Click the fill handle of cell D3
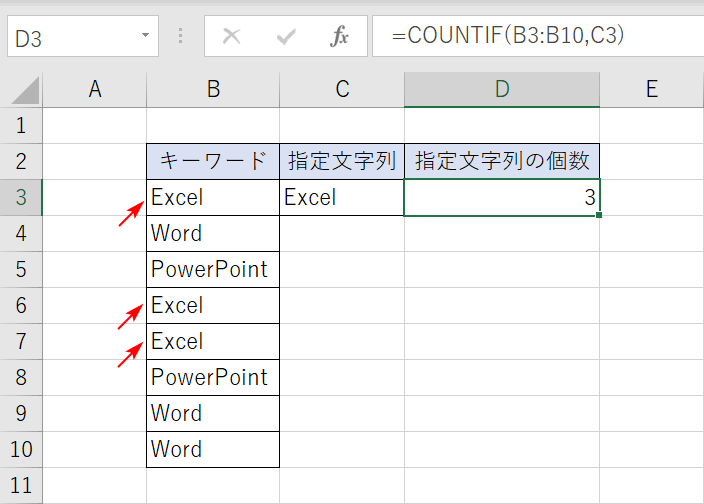The height and width of the screenshot is (504, 704). (x=599, y=215)
